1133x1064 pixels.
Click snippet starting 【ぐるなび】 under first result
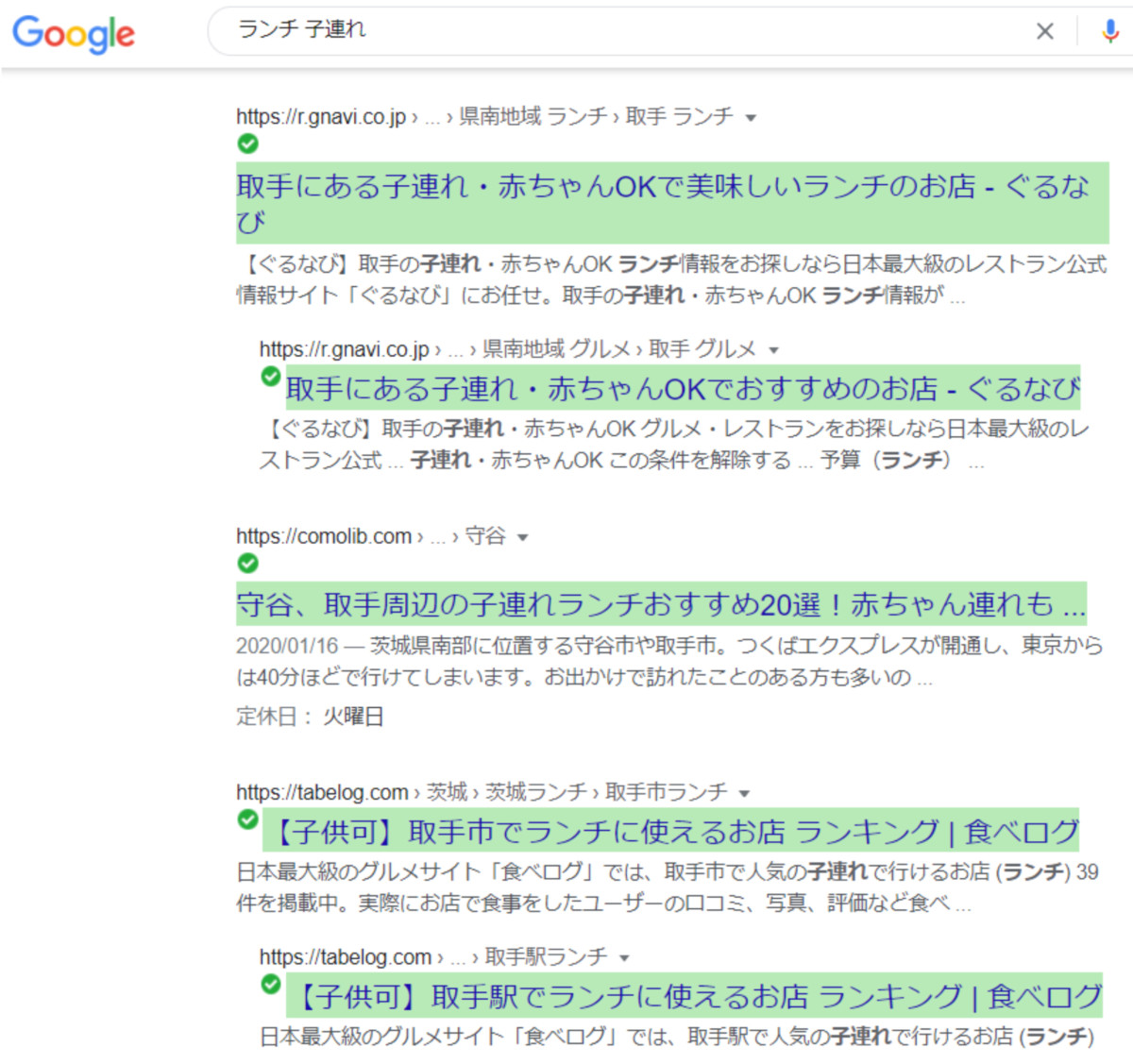[x=671, y=279]
